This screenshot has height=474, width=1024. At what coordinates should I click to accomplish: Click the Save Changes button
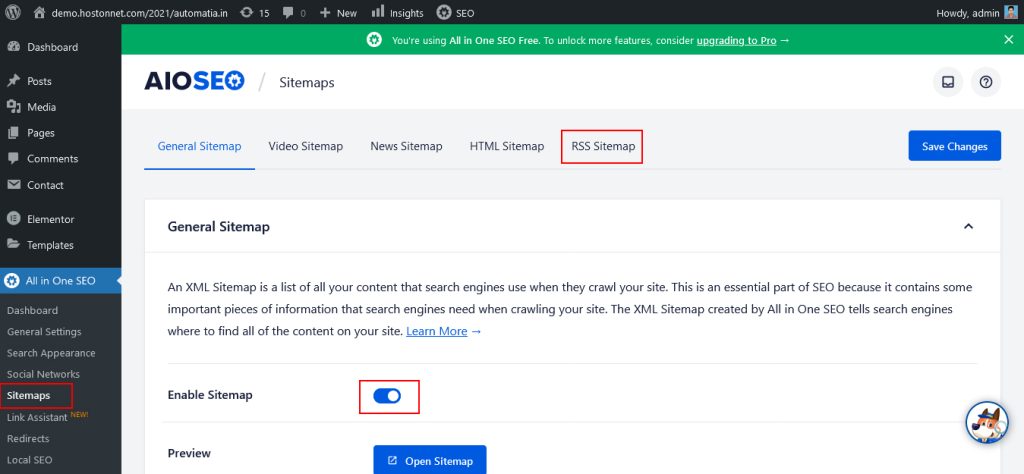coord(954,146)
